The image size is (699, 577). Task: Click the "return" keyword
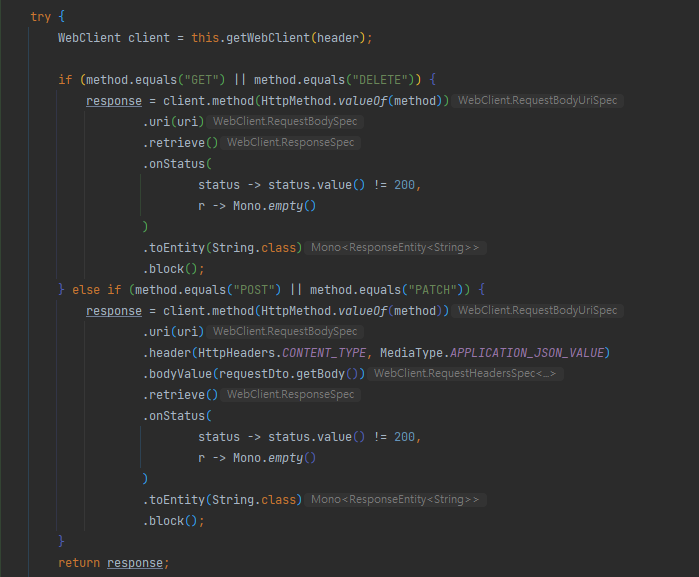79,563
